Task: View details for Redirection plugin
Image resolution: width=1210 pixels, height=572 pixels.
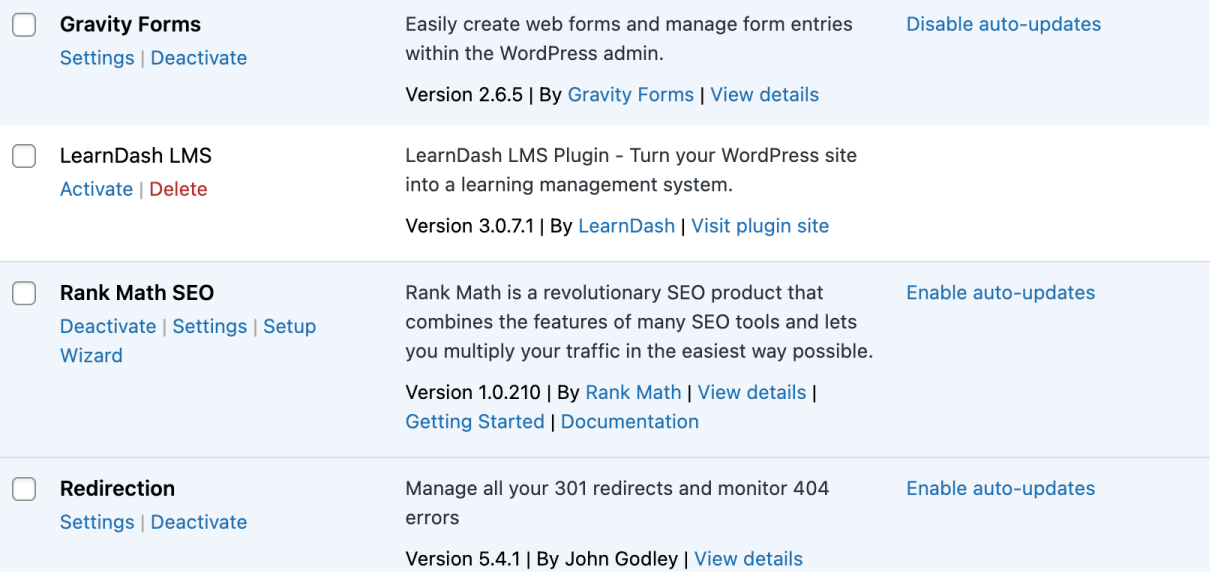Action: [x=748, y=559]
